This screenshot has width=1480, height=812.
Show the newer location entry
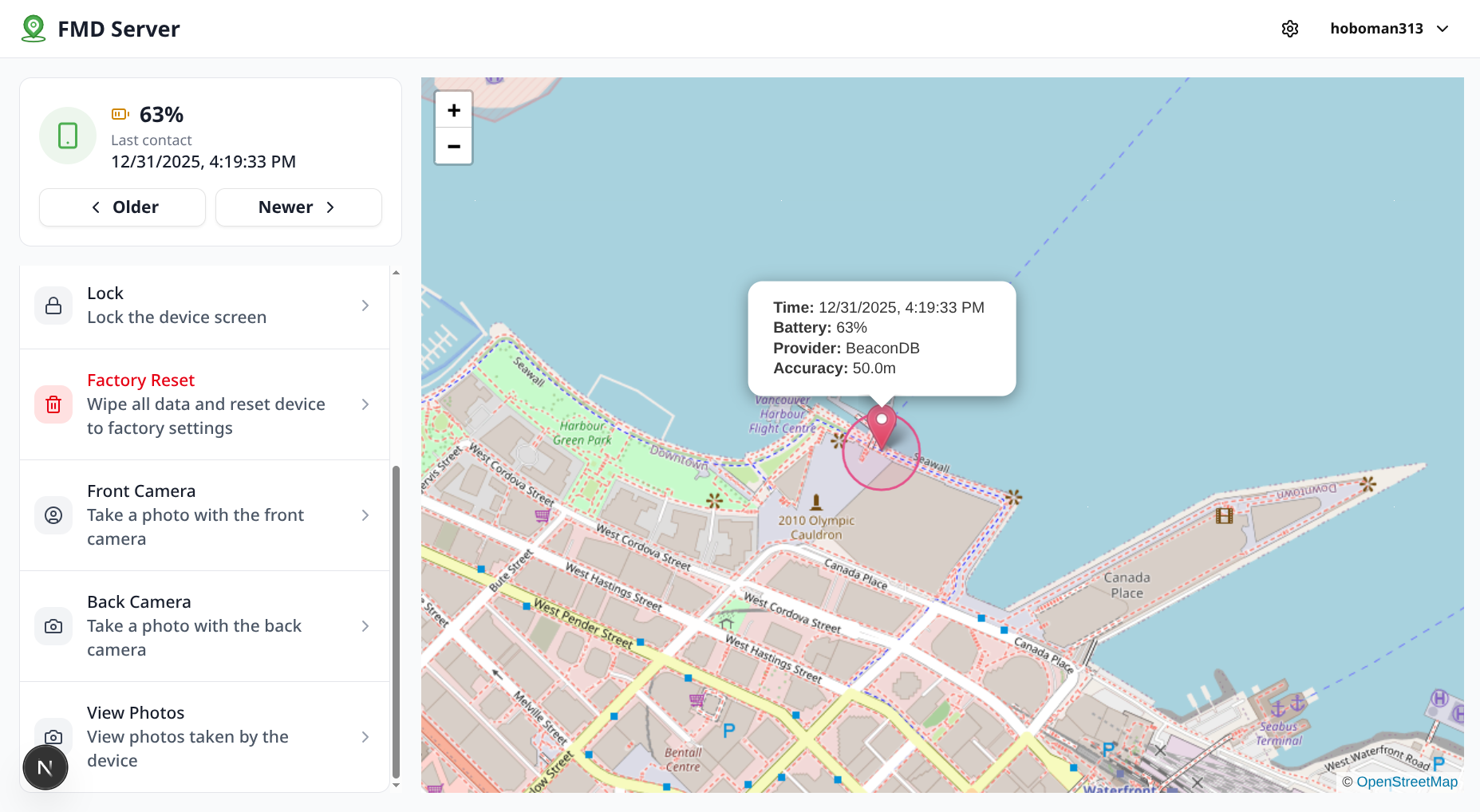coord(298,207)
